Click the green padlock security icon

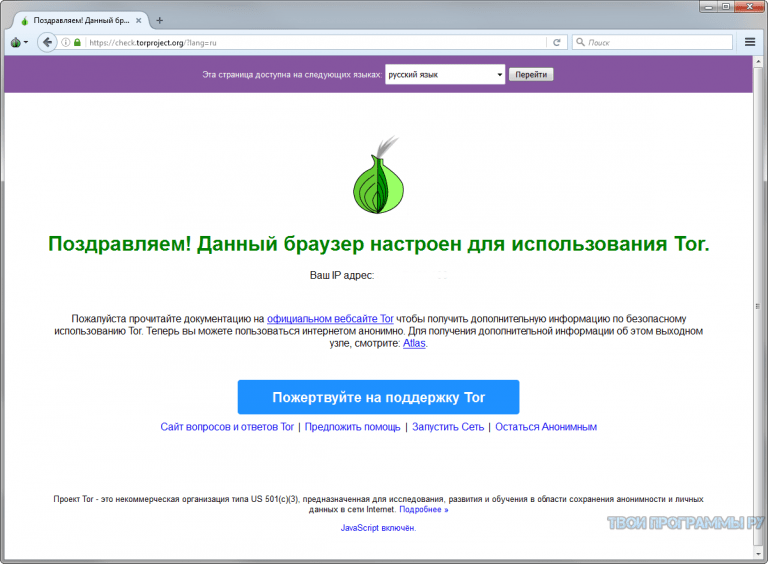(77, 43)
